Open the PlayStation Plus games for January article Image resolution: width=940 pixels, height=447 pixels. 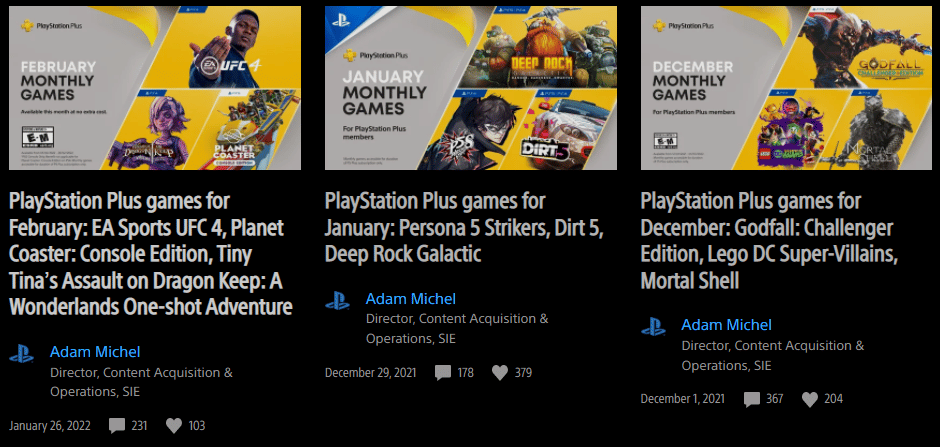coord(464,228)
